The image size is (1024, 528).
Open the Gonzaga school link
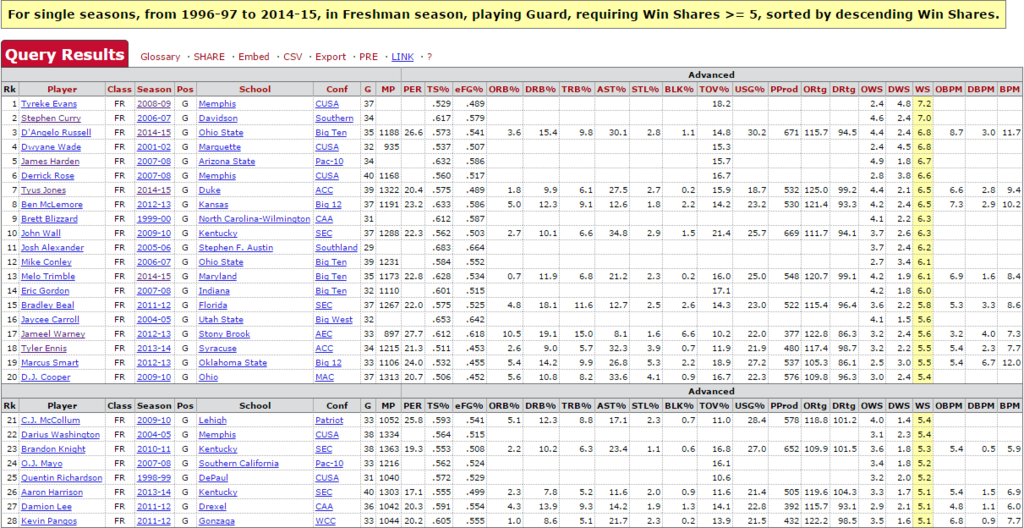pyautogui.click(x=215, y=521)
